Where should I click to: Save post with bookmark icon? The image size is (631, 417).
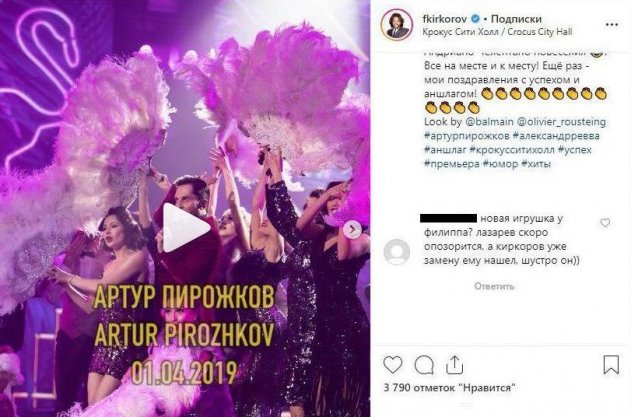(611, 365)
